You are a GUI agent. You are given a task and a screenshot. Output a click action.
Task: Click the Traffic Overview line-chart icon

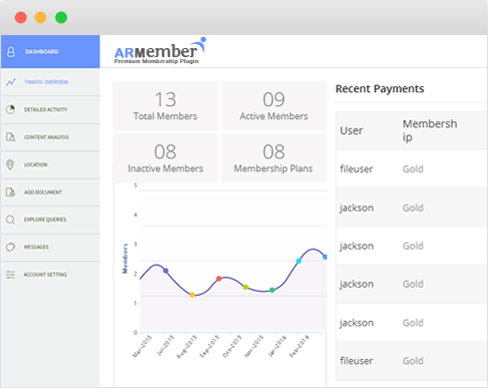11,82
